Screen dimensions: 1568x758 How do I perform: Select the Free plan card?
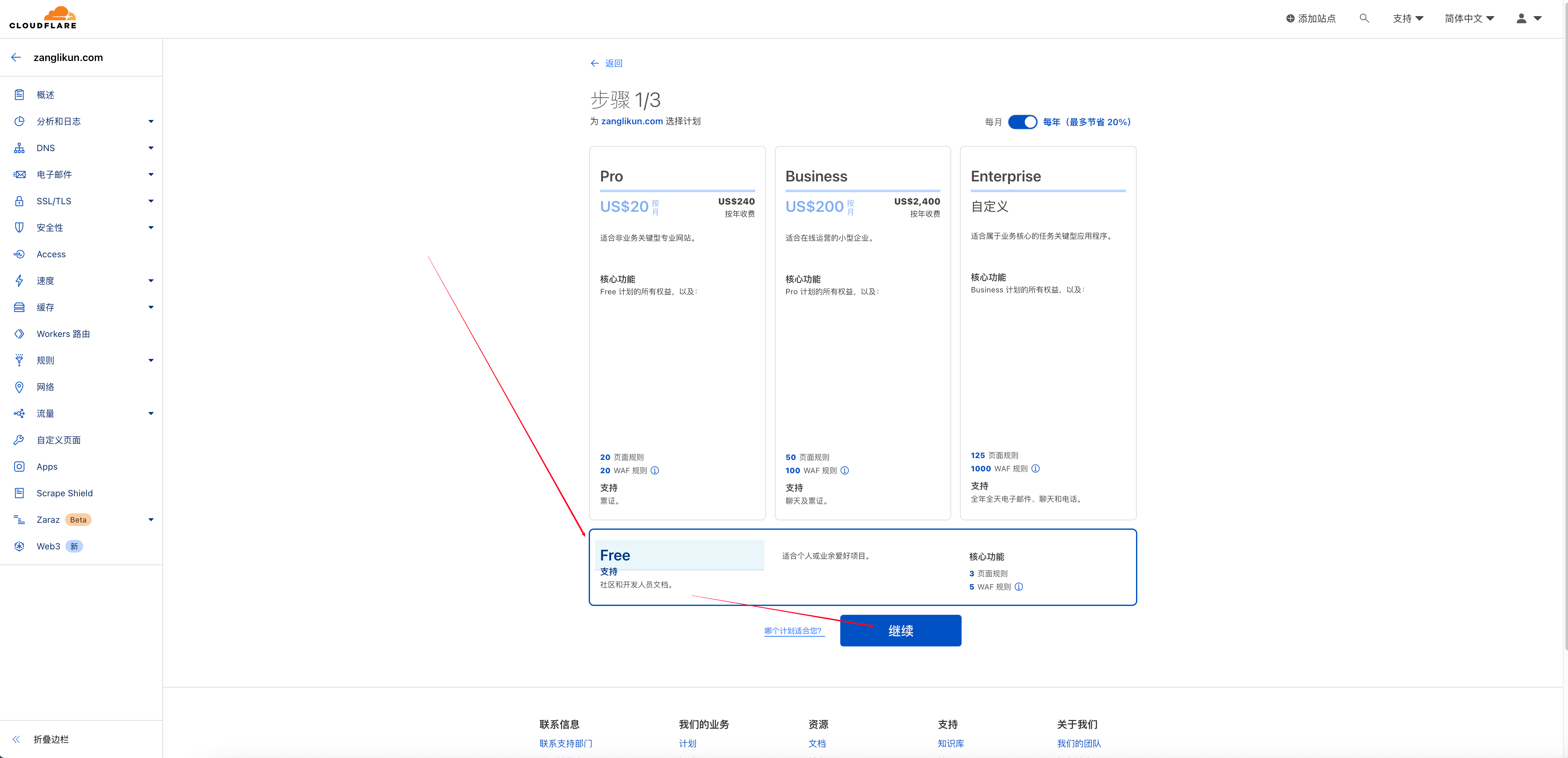(x=862, y=567)
